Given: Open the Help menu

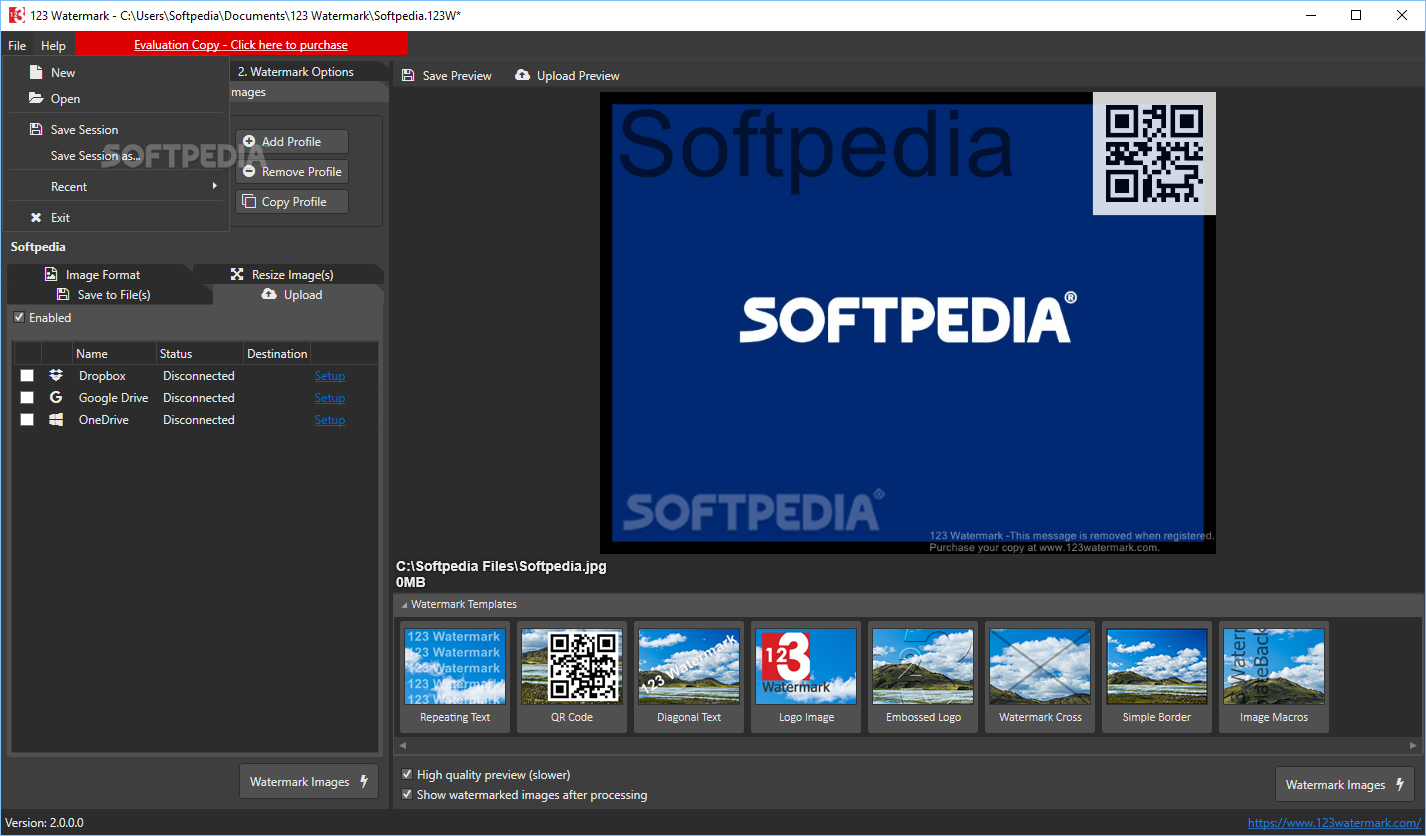Looking at the screenshot, I should (x=53, y=45).
